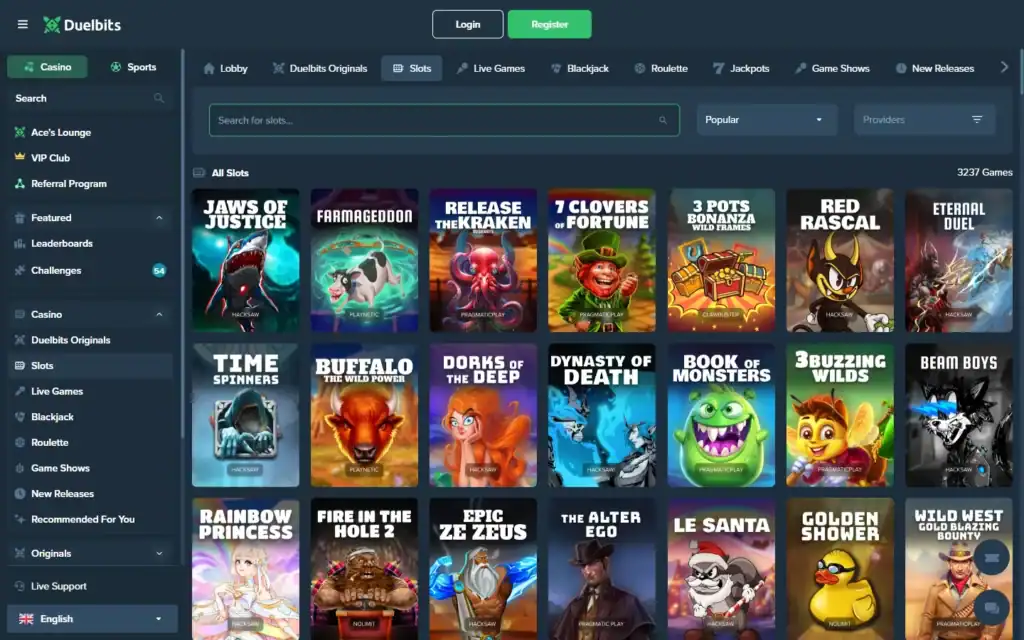
Task: Open the Providers dropdown
Action: tap(925, 120)
